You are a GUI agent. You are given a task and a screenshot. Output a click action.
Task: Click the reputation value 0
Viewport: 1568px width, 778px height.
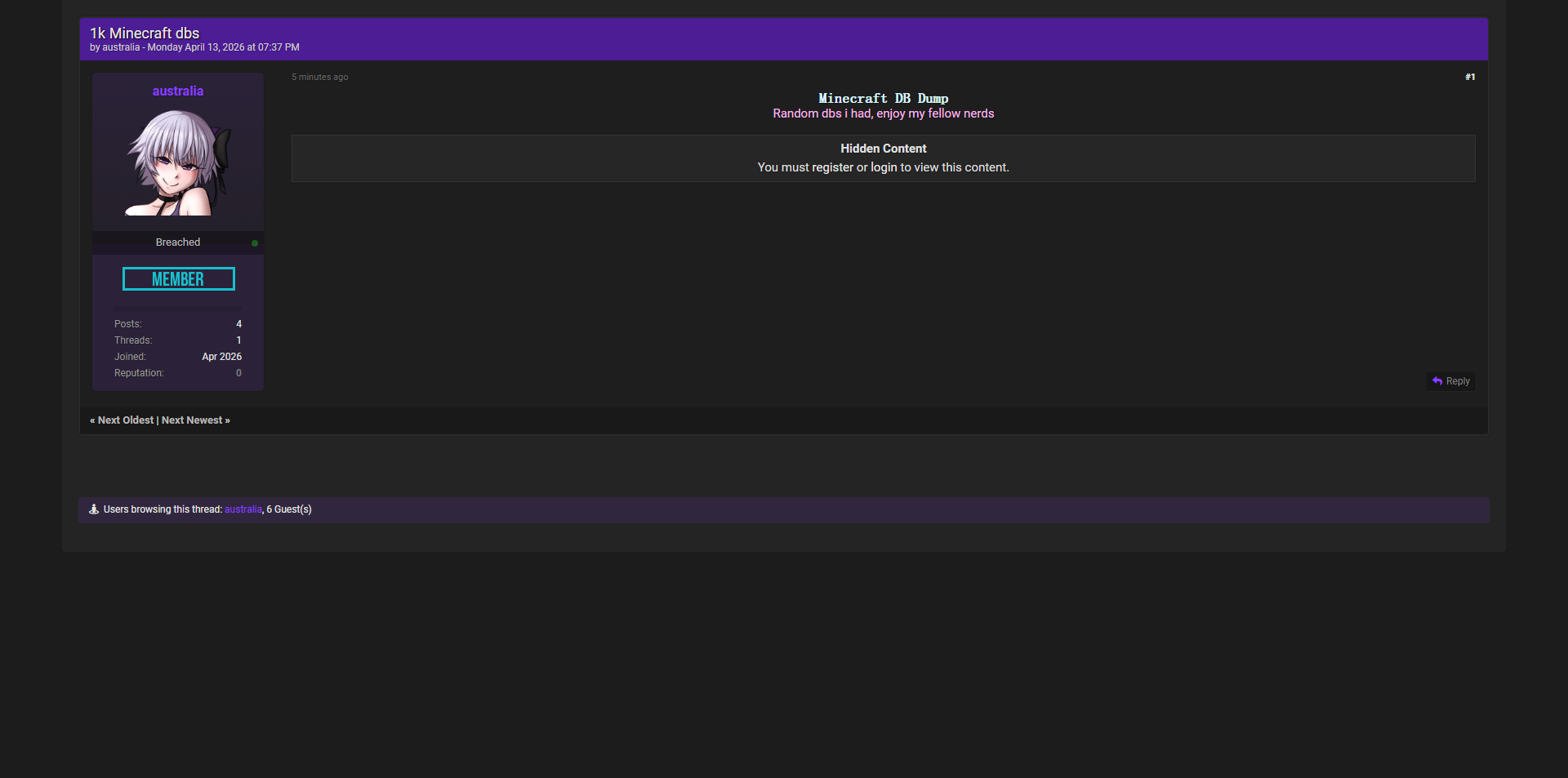[x=238, y=373]
